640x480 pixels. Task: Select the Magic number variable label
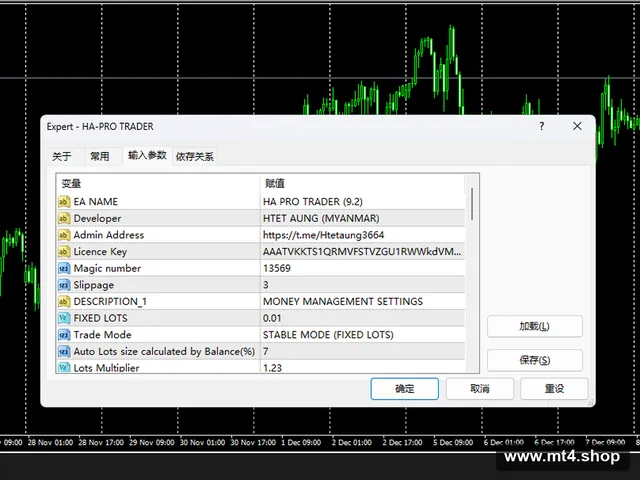107,269
